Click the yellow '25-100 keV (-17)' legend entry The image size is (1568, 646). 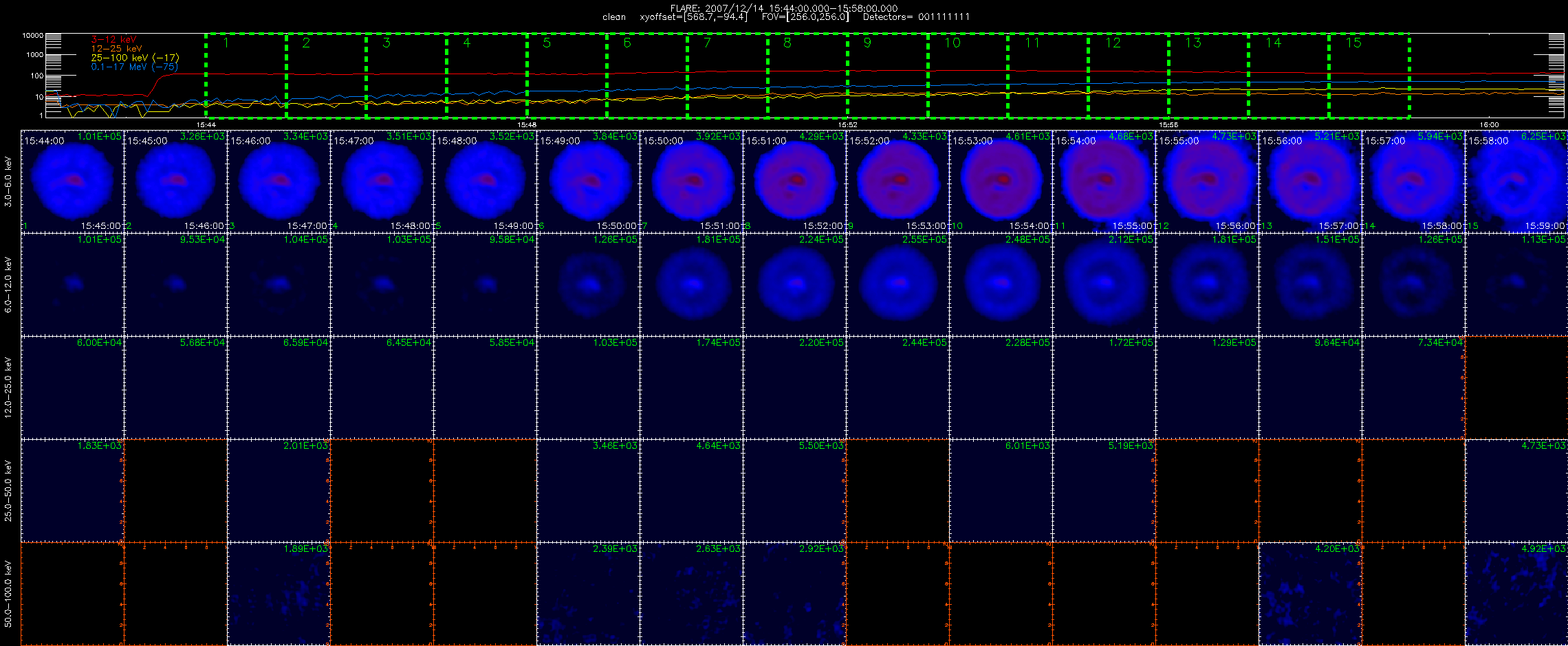pyautogui.click(x=135, y=58)
